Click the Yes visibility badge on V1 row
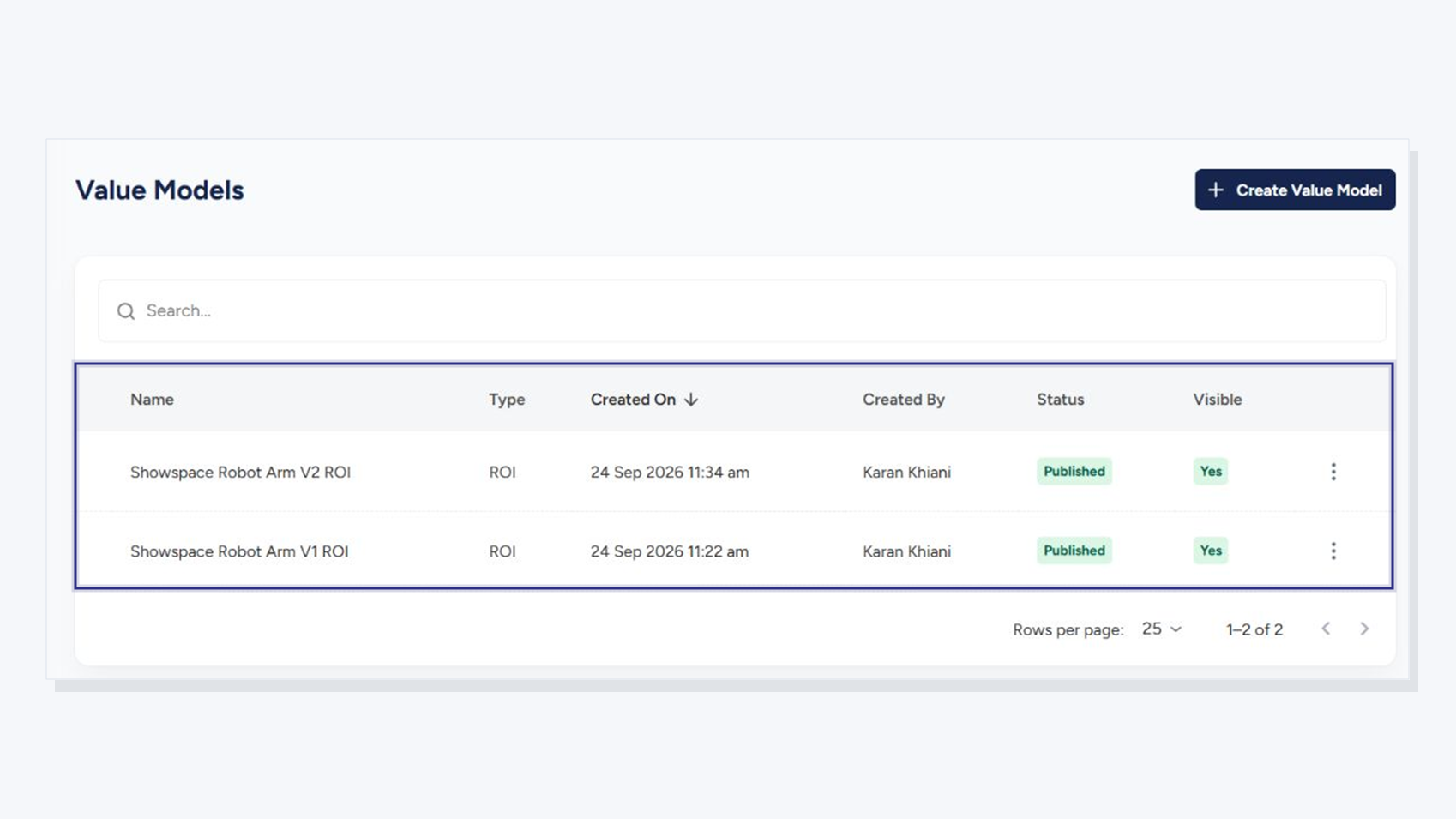The width and height of the screenshot is (1456, 819). (1210, 551)
